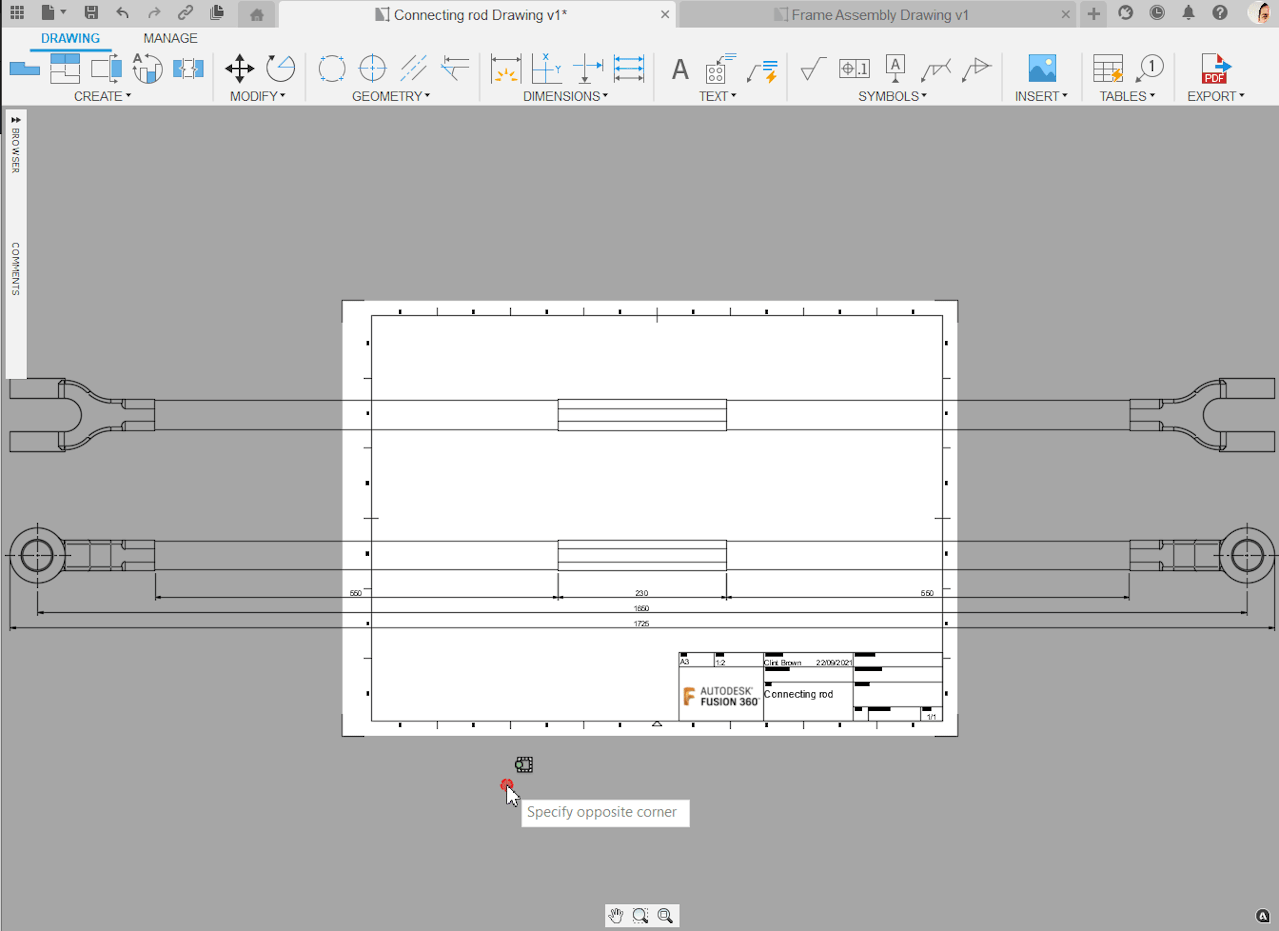
Task: Click the 'Connecting rod' title block text
Action: click(x=798, y=694)
